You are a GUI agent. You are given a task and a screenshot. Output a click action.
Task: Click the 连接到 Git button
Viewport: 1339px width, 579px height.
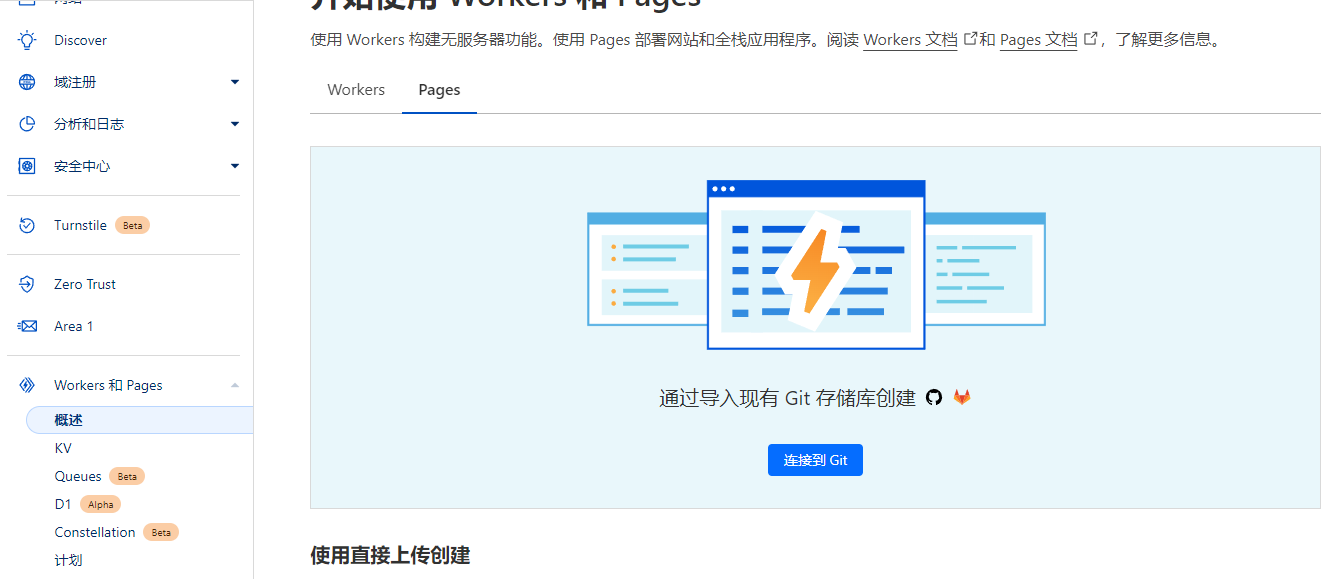tap(815, 460)
